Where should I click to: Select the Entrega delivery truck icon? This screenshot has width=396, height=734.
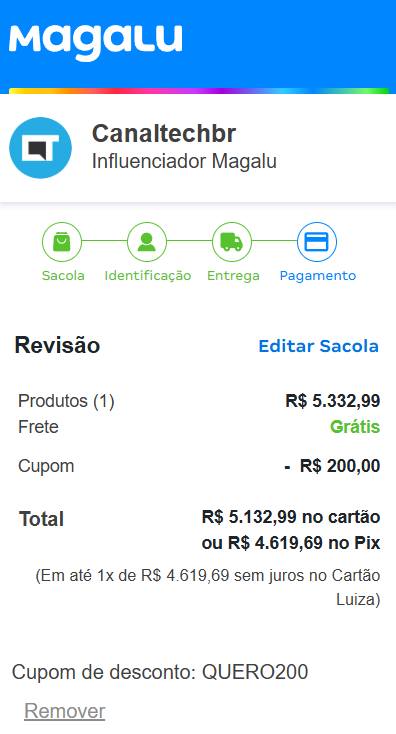[232, 242]
